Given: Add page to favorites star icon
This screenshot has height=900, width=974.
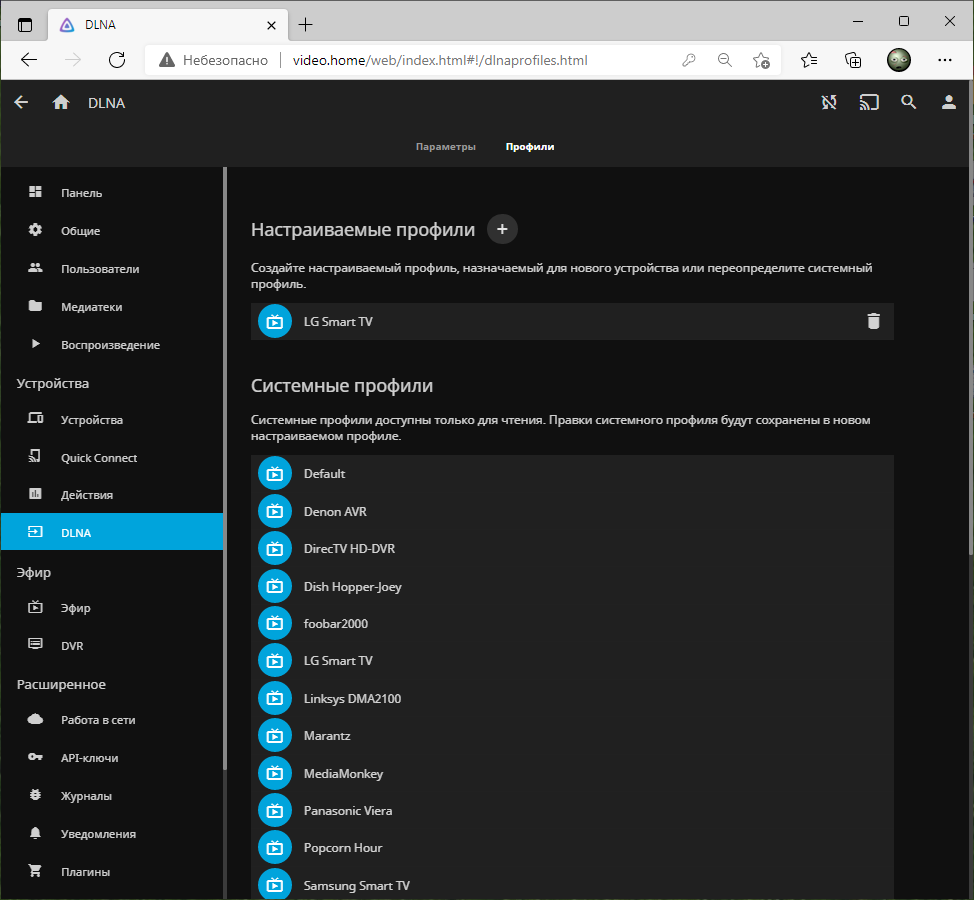Looking at the screenshot, I should pyautogui.click(x=761, y=60).
